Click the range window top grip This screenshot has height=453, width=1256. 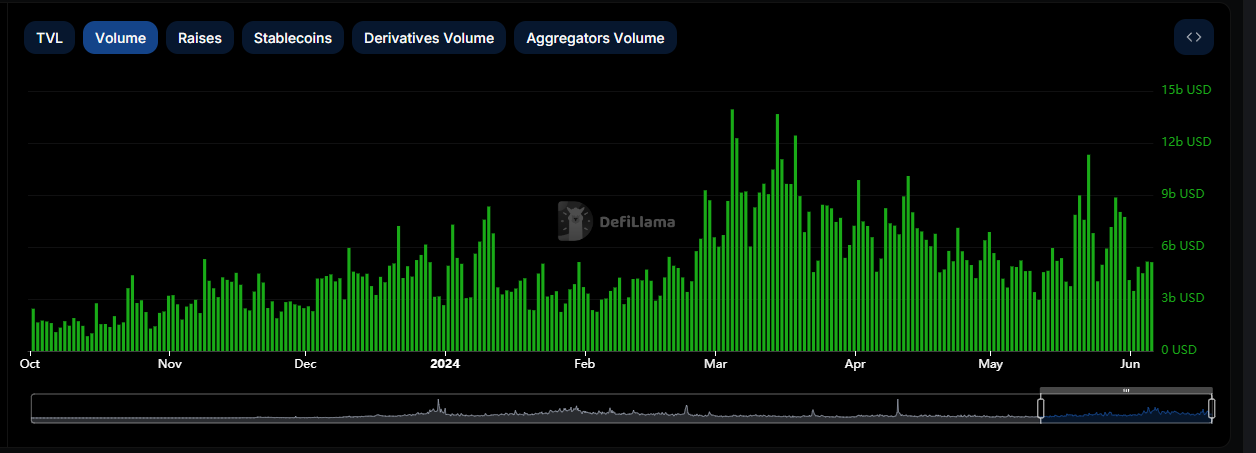(x=1126, y=390)
